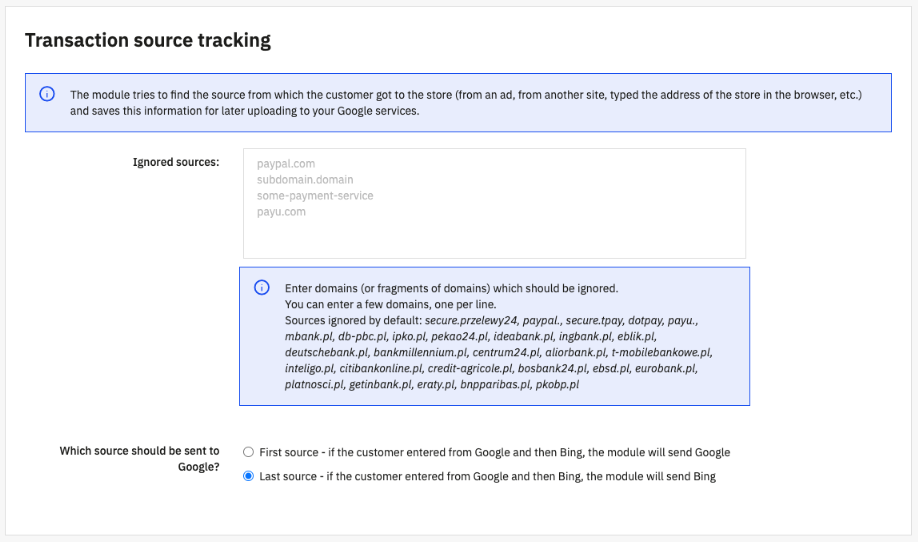
Task: Click the 'subdomain.domain' placeholder line
Action: point(305,180)
